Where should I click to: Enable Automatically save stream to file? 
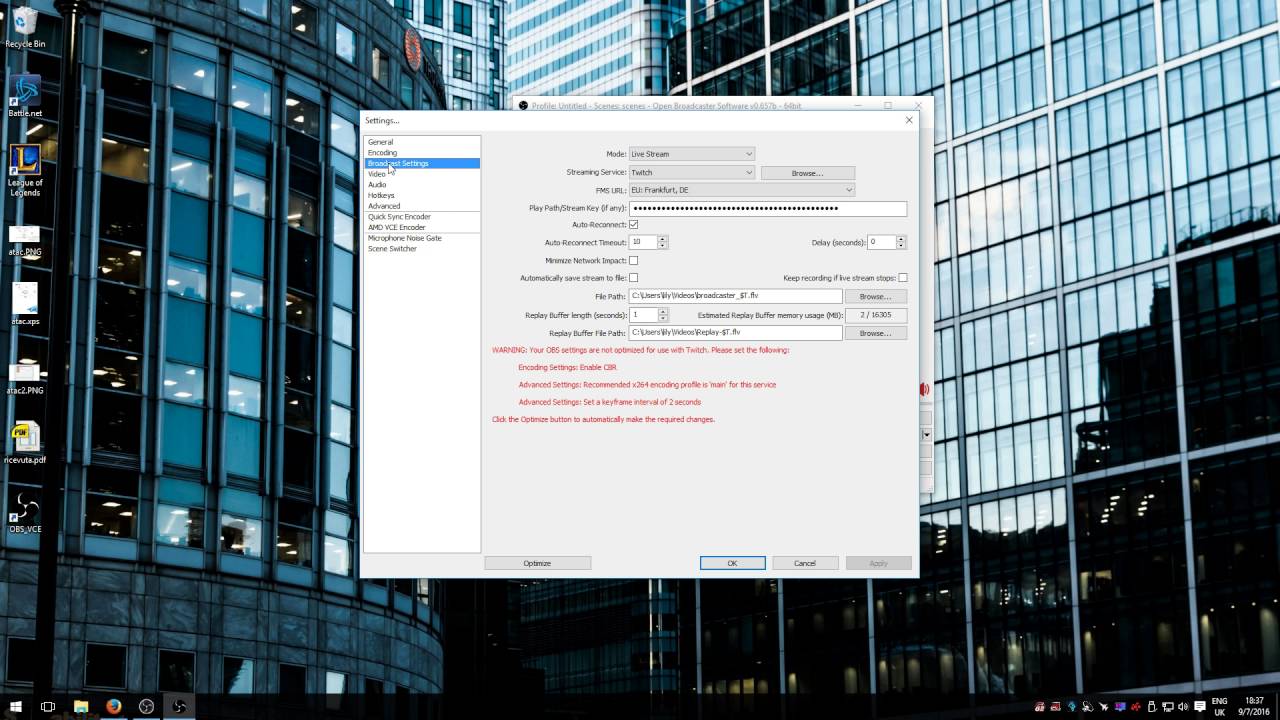(x=633, y=278)
